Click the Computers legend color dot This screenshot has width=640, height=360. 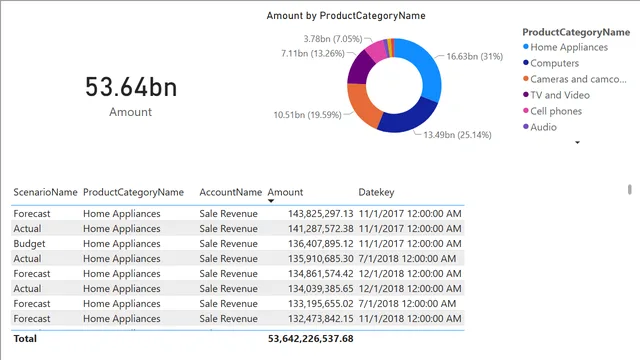526,63
